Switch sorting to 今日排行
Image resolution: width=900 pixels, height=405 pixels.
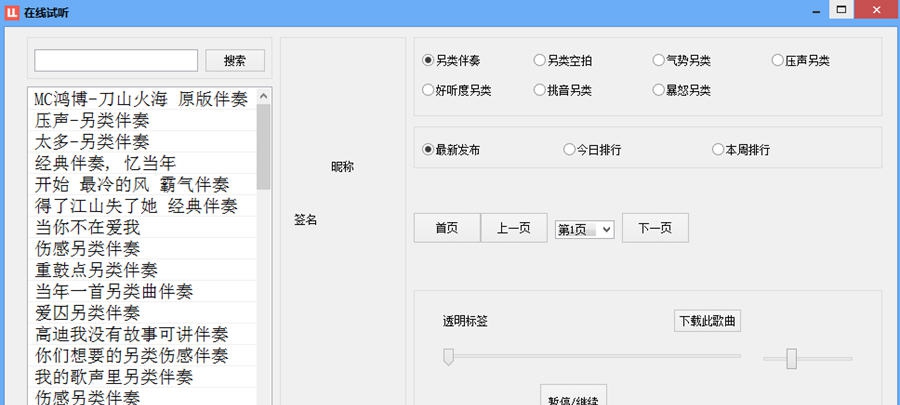tap(592, 150)
